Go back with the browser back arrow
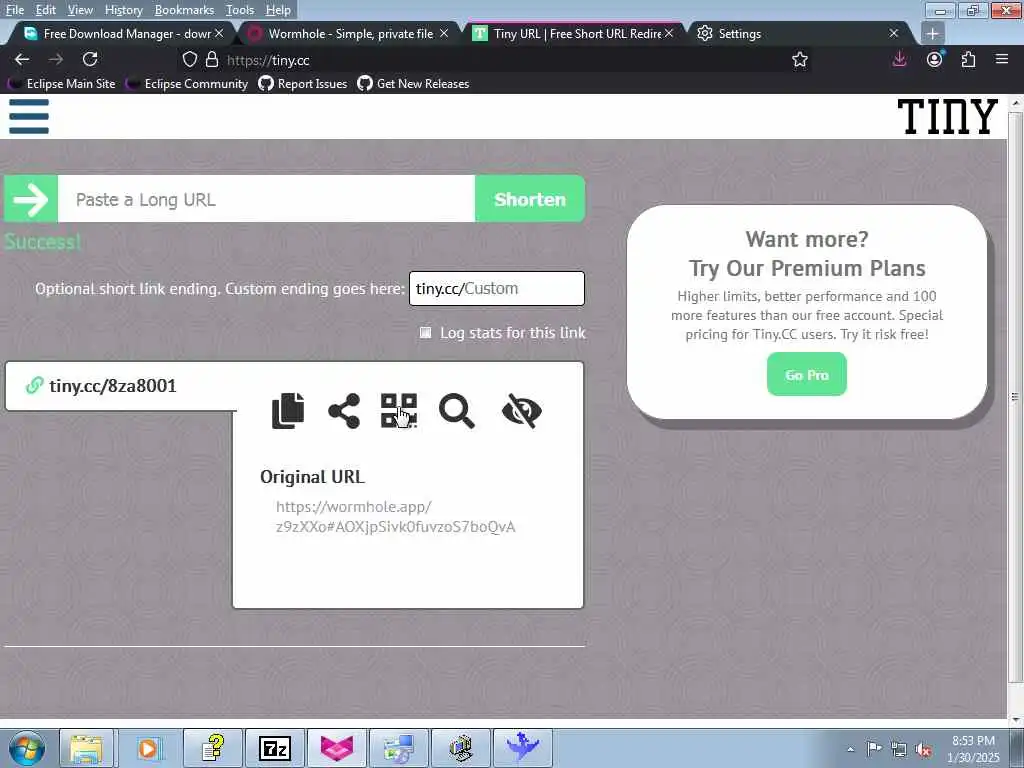1024x768 pixels. [22, 59]
